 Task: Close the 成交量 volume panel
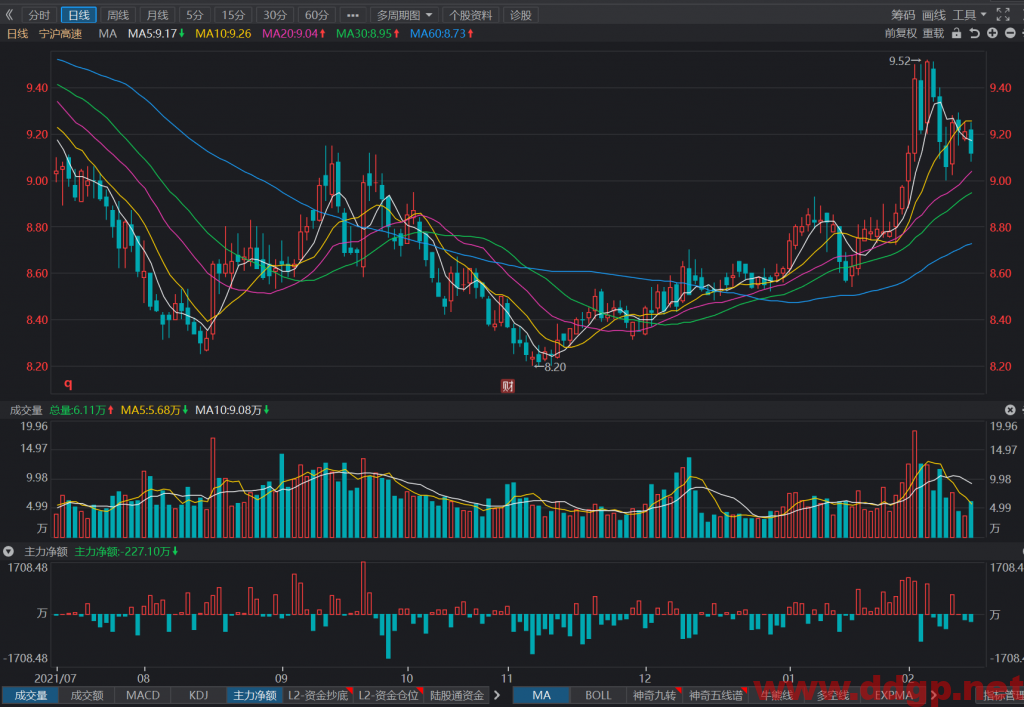[x=1010, y=410]
